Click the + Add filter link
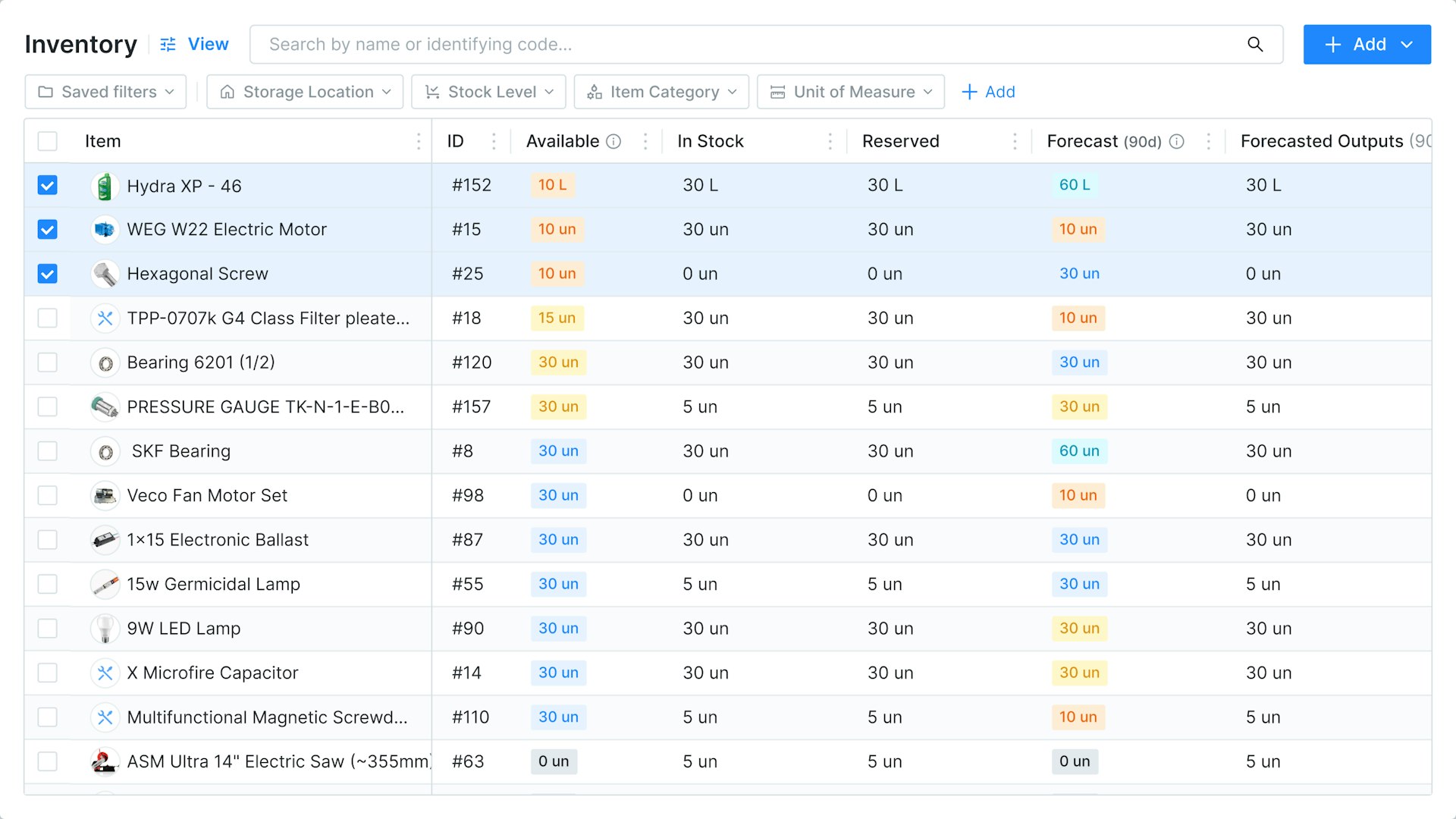Screen dimensions: 1456x819 click(988, 92)
